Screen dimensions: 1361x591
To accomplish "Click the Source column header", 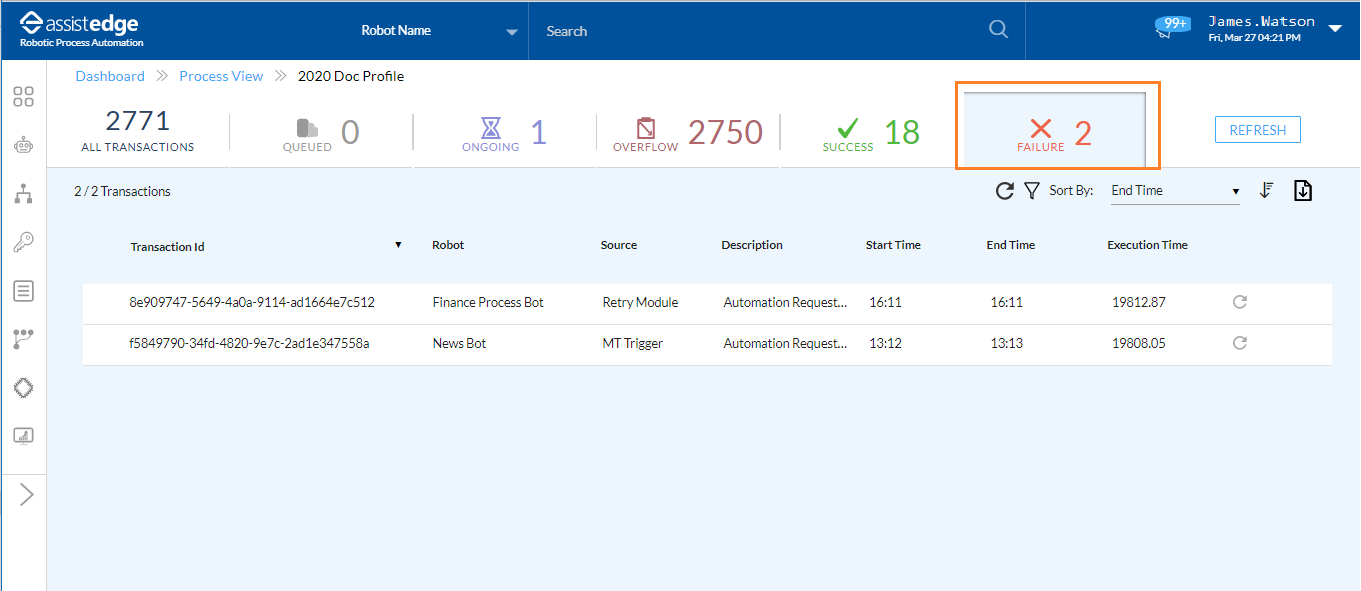I will click(x=619, y=245).
